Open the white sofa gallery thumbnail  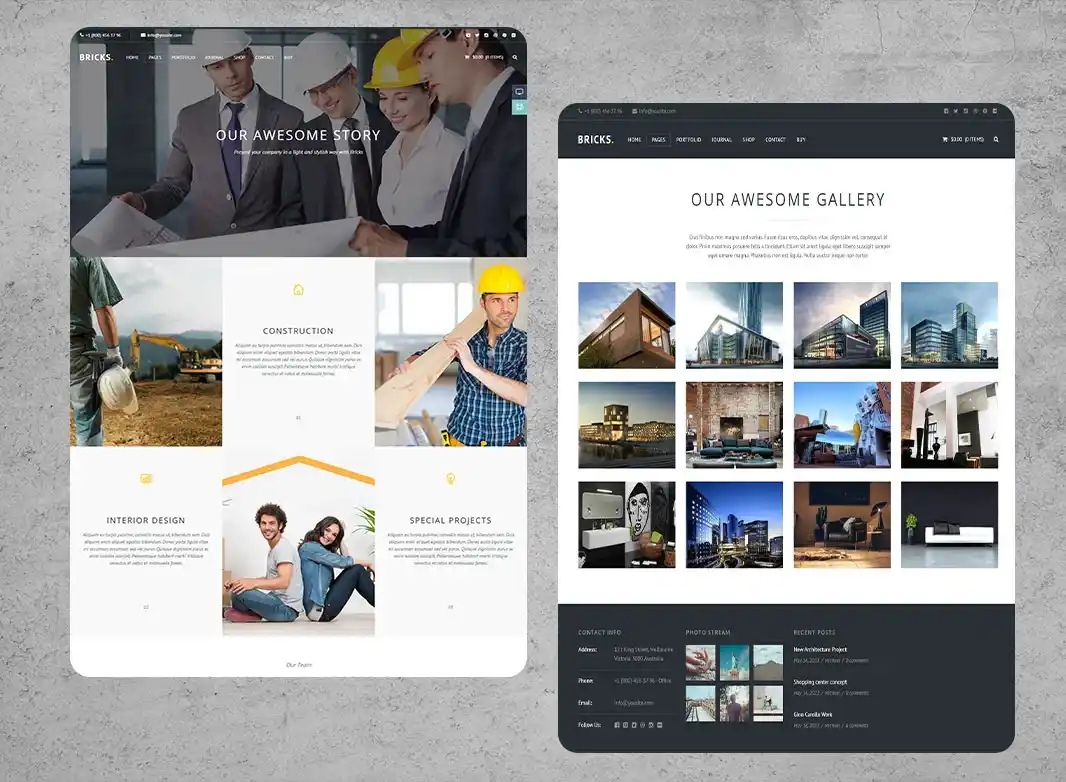pos(949,525)
